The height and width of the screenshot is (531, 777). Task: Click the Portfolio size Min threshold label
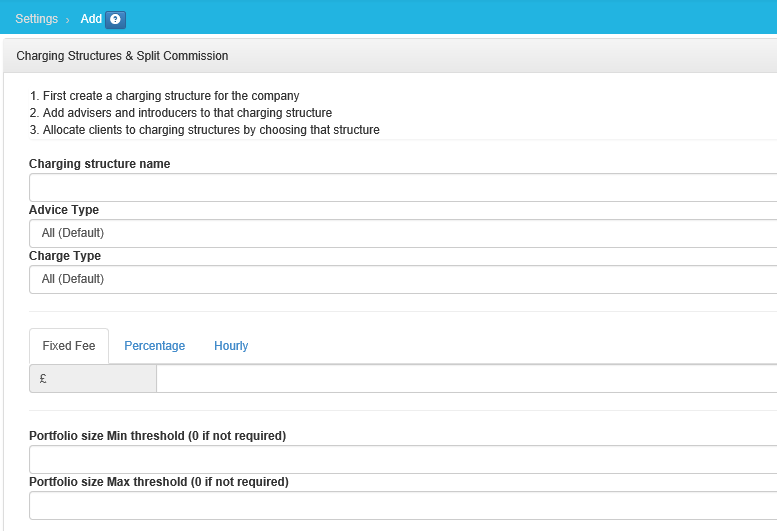point(157,436)
